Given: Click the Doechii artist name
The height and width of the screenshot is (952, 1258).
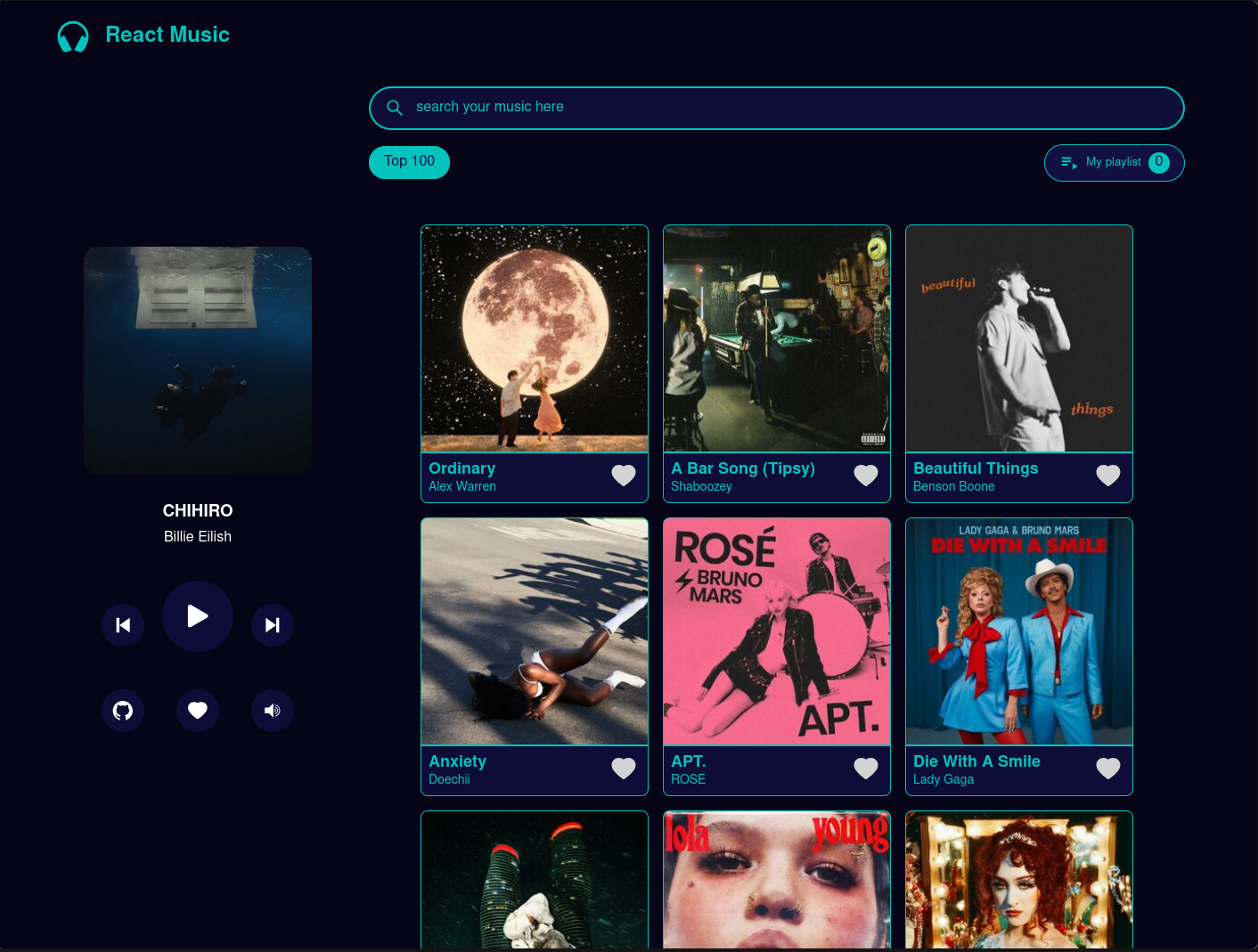Looking at the screenshot, I should coord(449,779).
